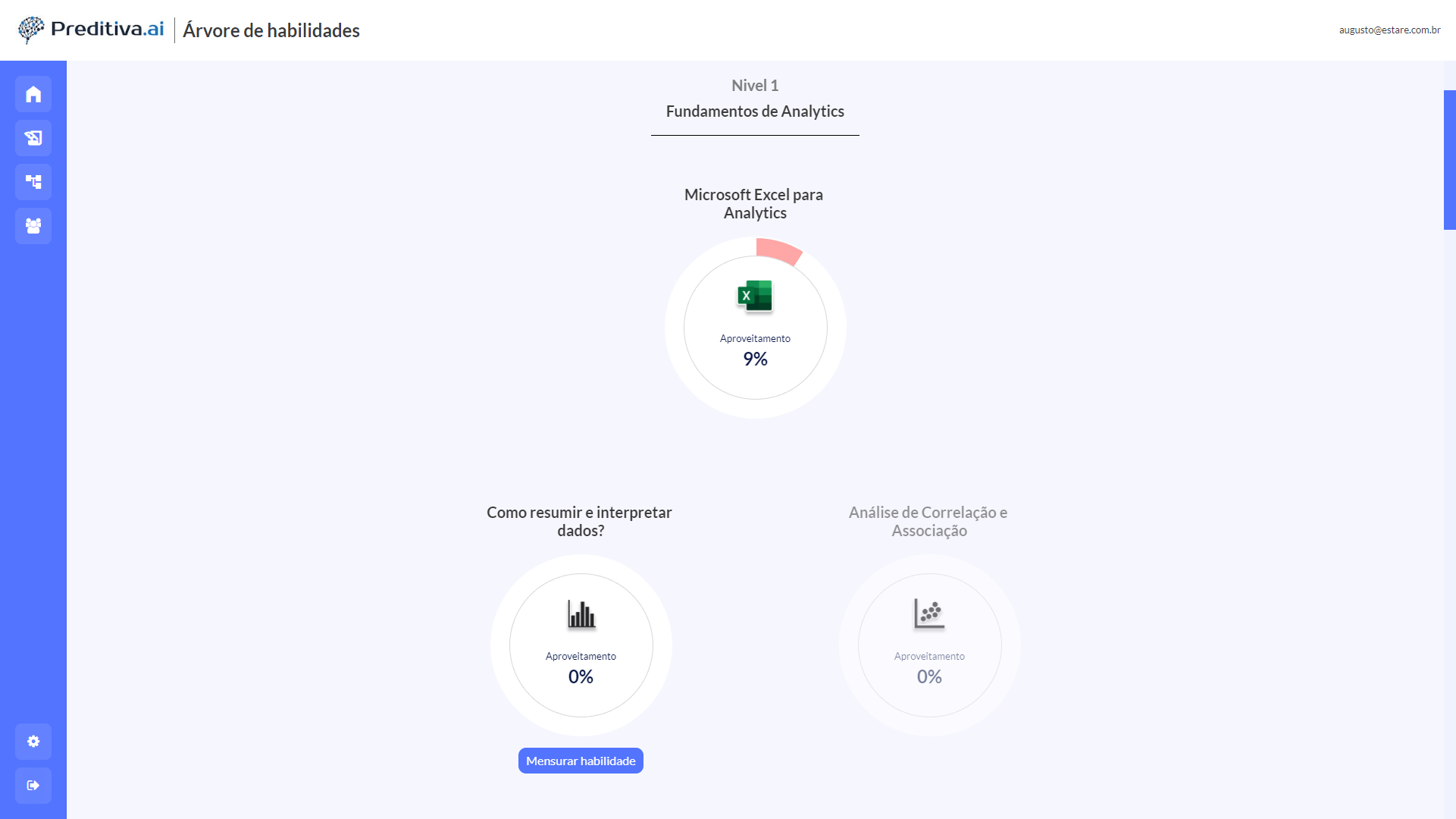Select 'Microsoft Excel para Analytics' title
This screenshot has width=1456, height=819.
[x=754, y=204]
